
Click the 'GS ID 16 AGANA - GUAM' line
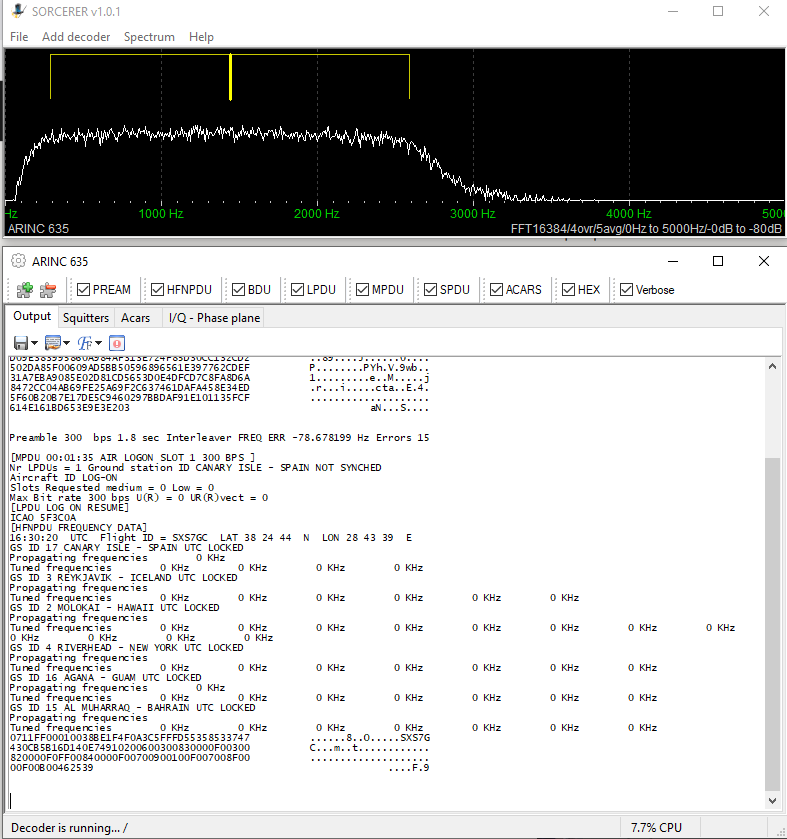tap(105, 677)
